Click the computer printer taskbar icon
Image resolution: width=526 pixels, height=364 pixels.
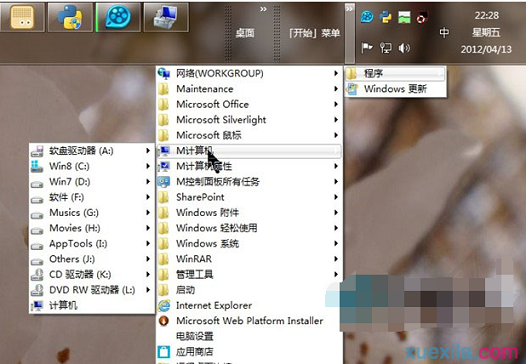tap(166, 17)
